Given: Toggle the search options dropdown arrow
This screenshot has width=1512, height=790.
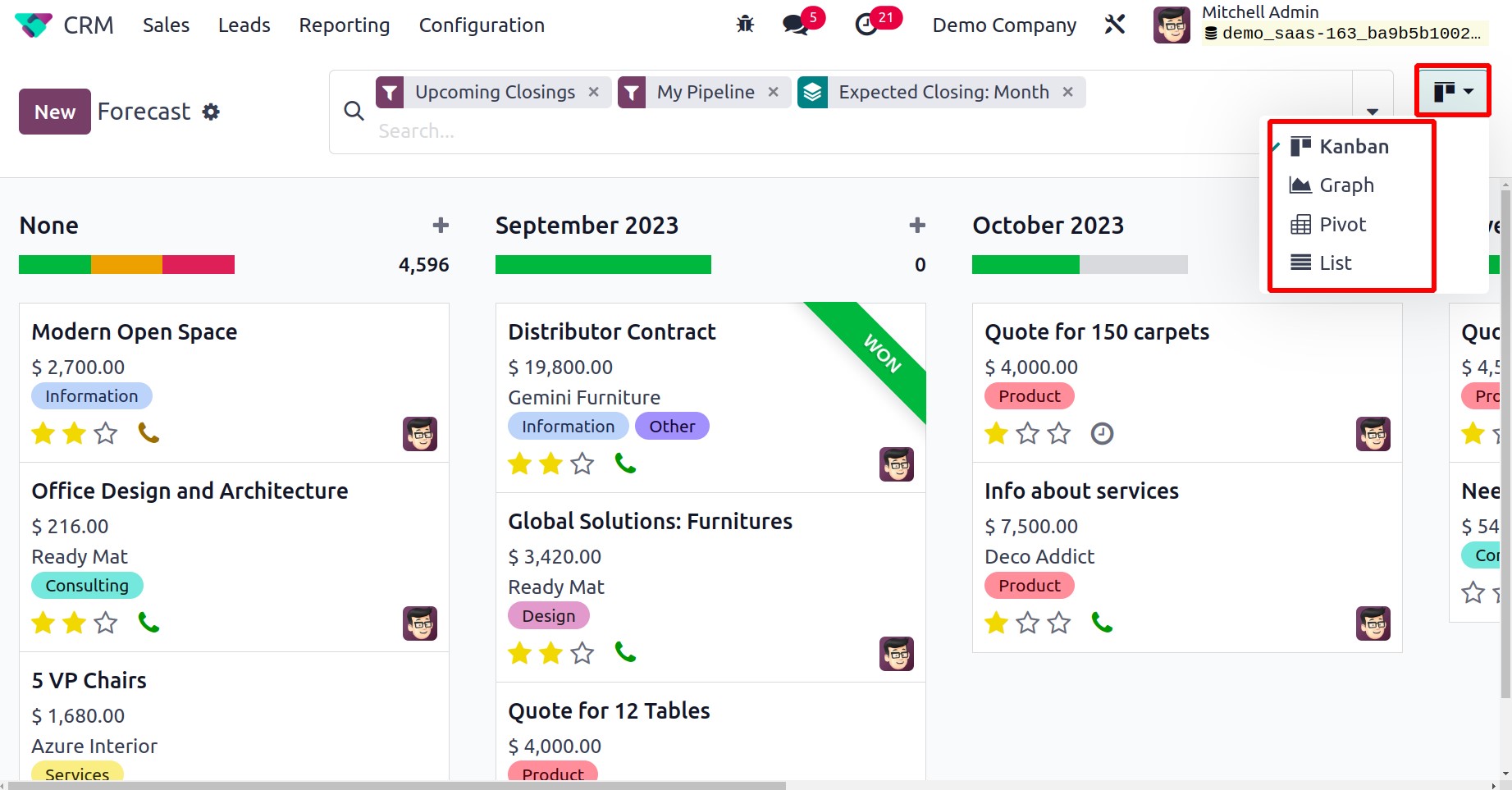Looking at the screenshot, I should click(1373, 112).
